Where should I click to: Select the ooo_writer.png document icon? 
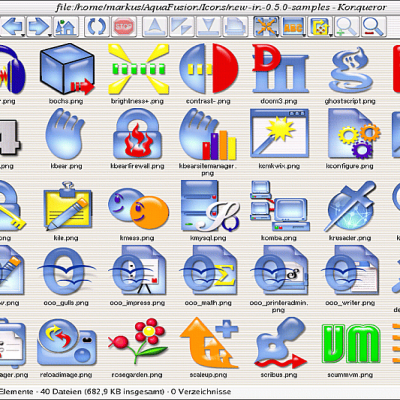[351, 270]
